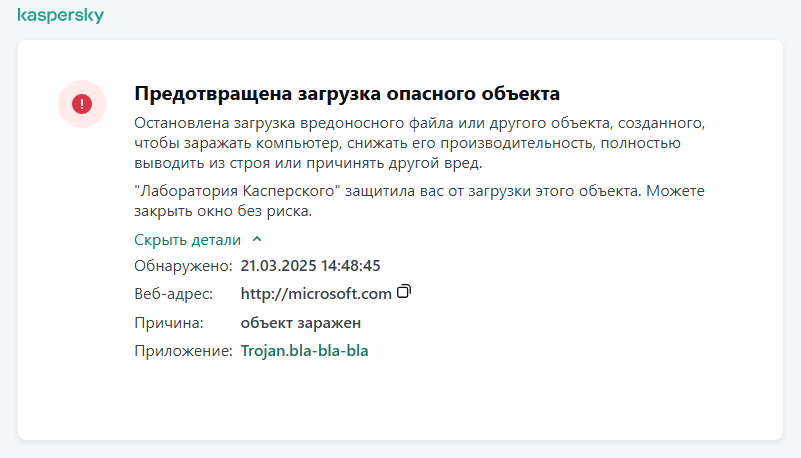Click the reason value 'объект заражен'
Image resolution: width=801 pixels, height=458 pixels.
(300, 323)
